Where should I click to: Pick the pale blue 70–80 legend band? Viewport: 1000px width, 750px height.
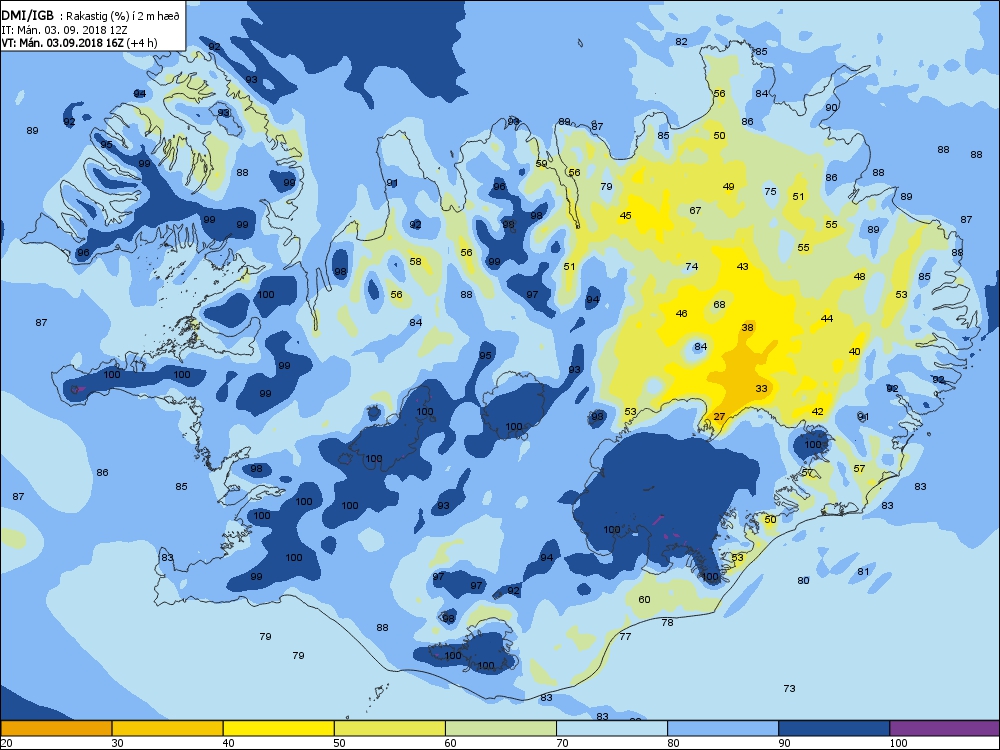612,728
